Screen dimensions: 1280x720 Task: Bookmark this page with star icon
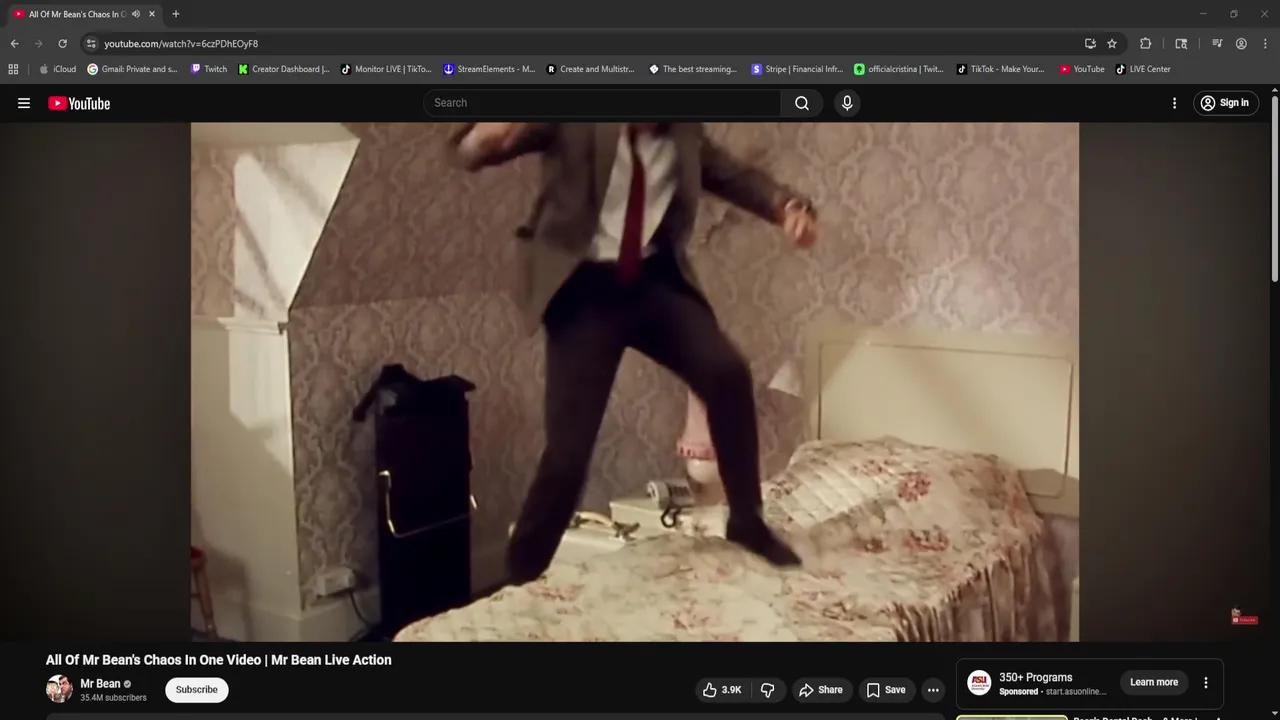click(1112, 44)
